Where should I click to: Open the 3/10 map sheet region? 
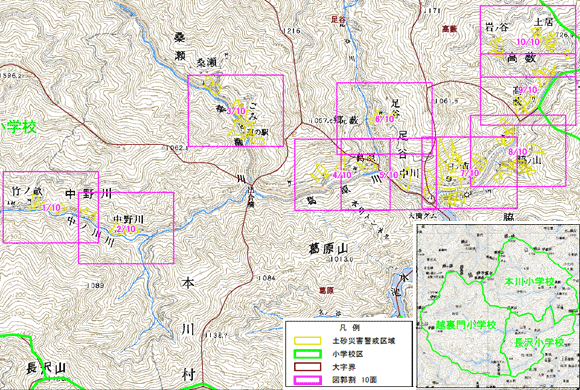236,111
